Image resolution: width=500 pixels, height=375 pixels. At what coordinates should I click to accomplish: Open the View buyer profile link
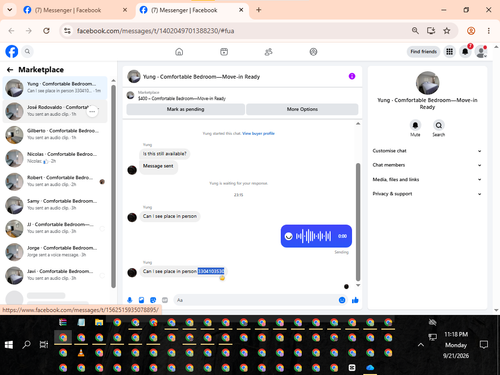click(258, 133)
